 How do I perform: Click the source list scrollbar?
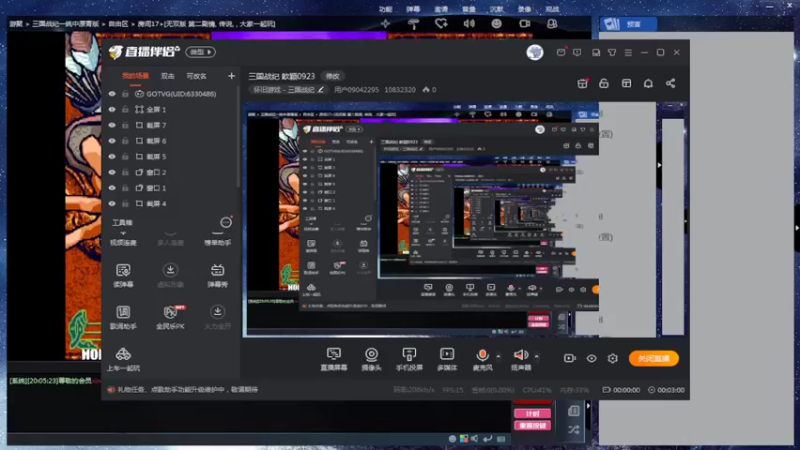point(237,138)
